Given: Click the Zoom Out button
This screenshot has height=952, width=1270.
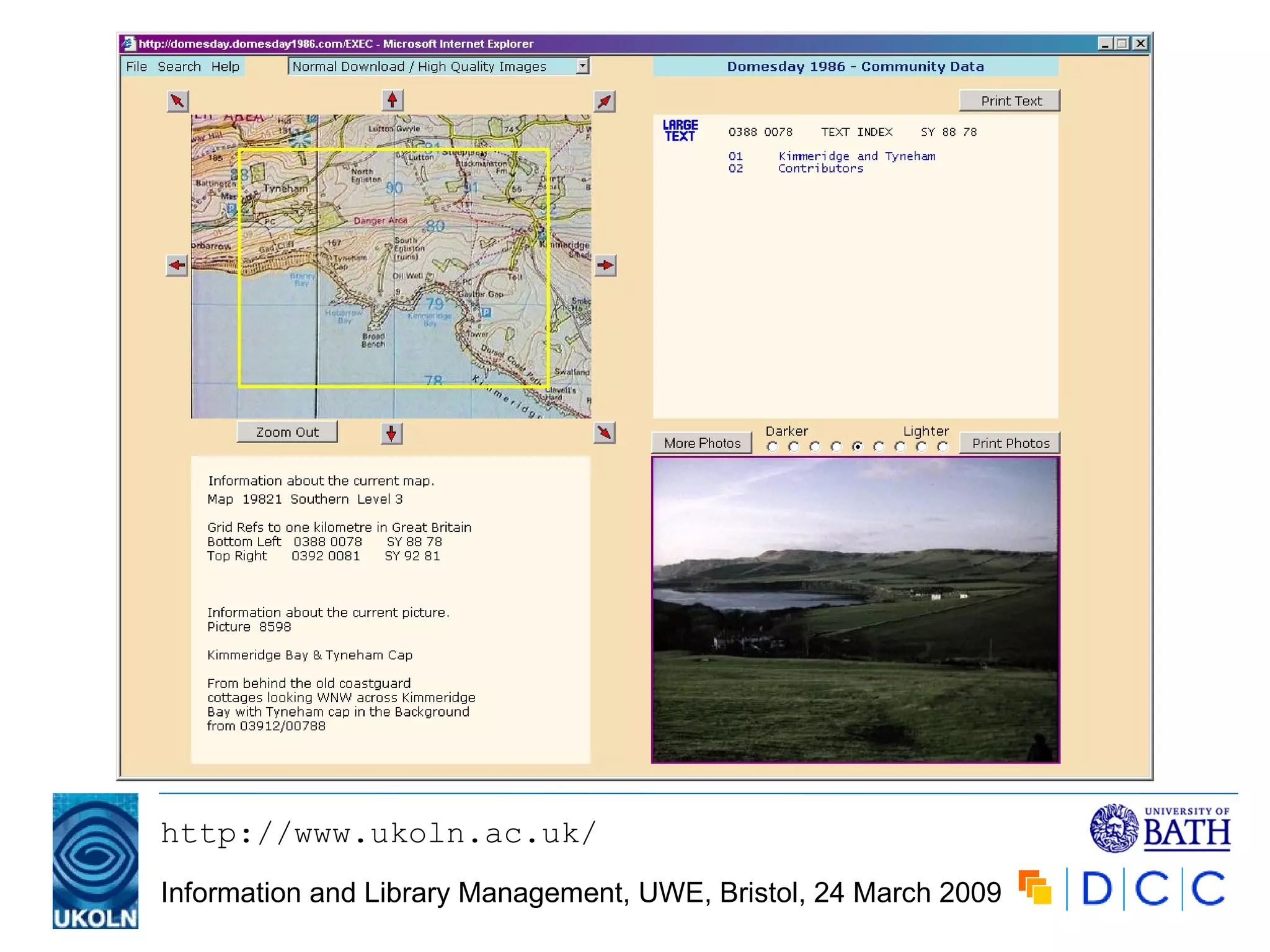Looking at the screenshot, I should [x=287, y=432].
